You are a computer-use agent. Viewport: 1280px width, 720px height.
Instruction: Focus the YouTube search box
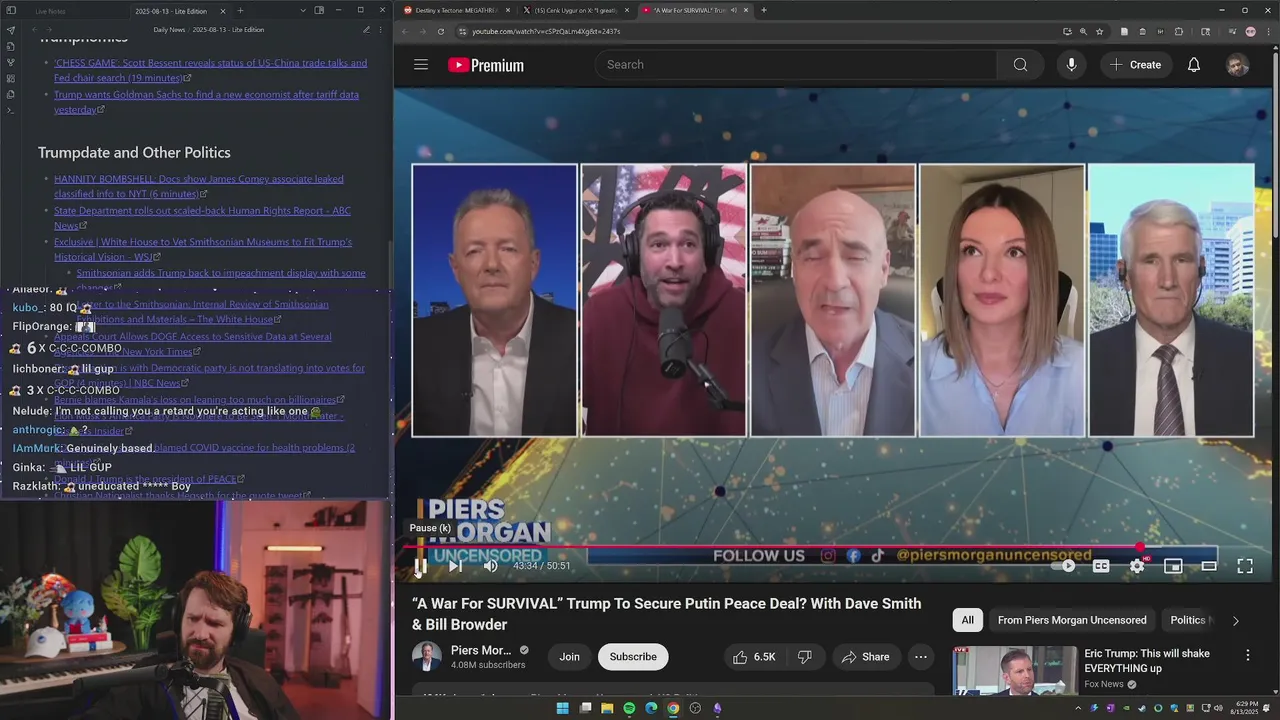tap(797, 65)
